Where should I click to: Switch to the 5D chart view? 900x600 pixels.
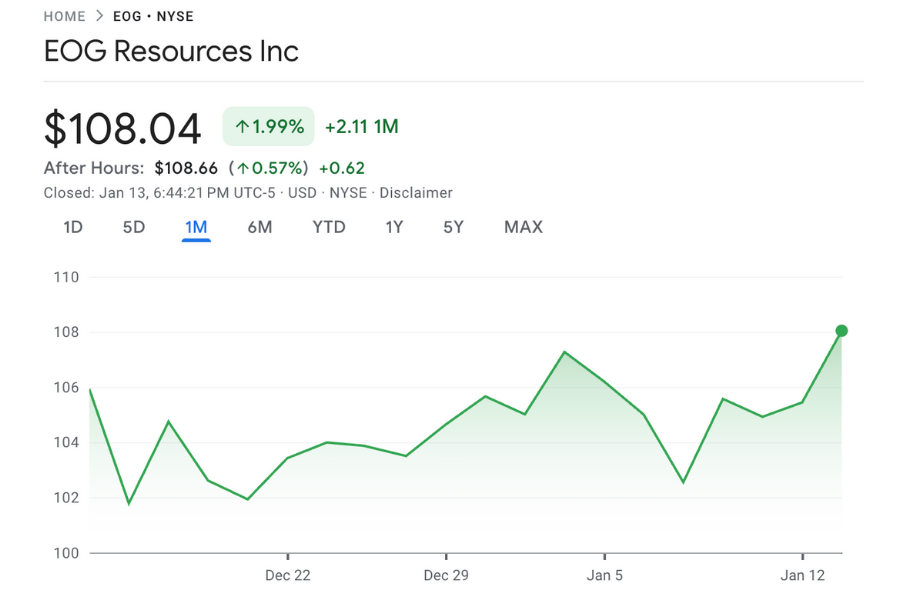(x=134, y=227)
